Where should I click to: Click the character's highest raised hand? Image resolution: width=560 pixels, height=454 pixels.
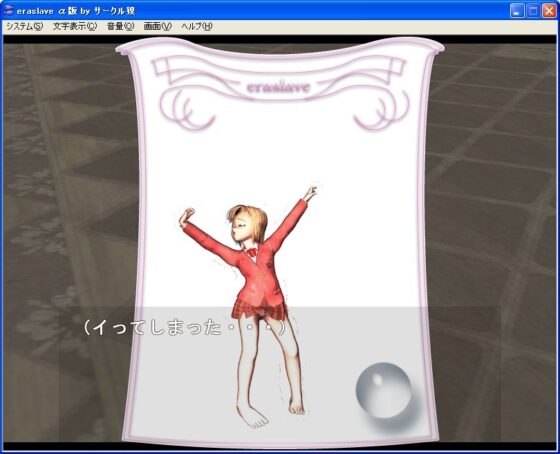click(x=310, y=193)
